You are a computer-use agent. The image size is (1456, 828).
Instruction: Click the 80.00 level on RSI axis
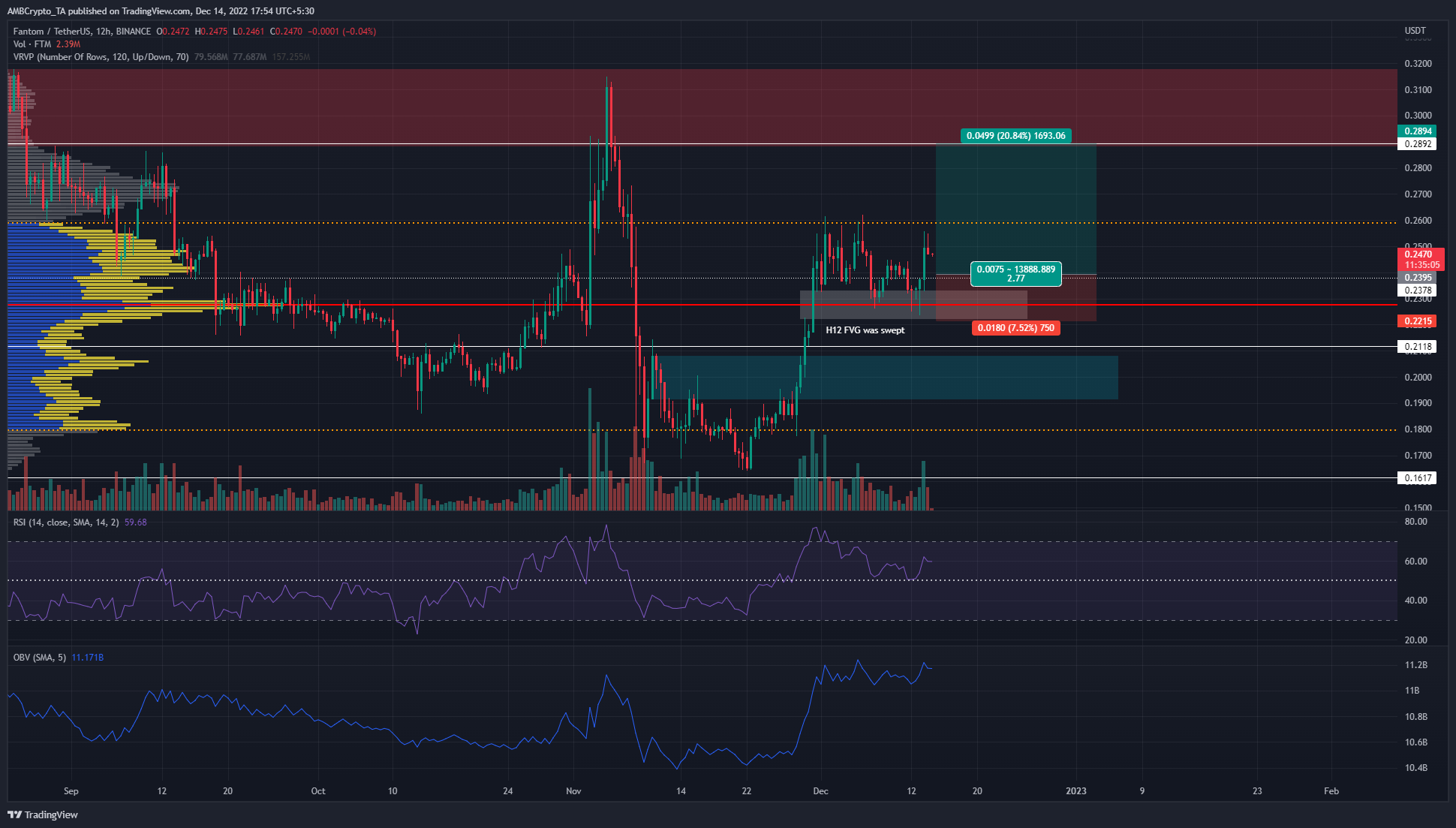[1415, 522]
